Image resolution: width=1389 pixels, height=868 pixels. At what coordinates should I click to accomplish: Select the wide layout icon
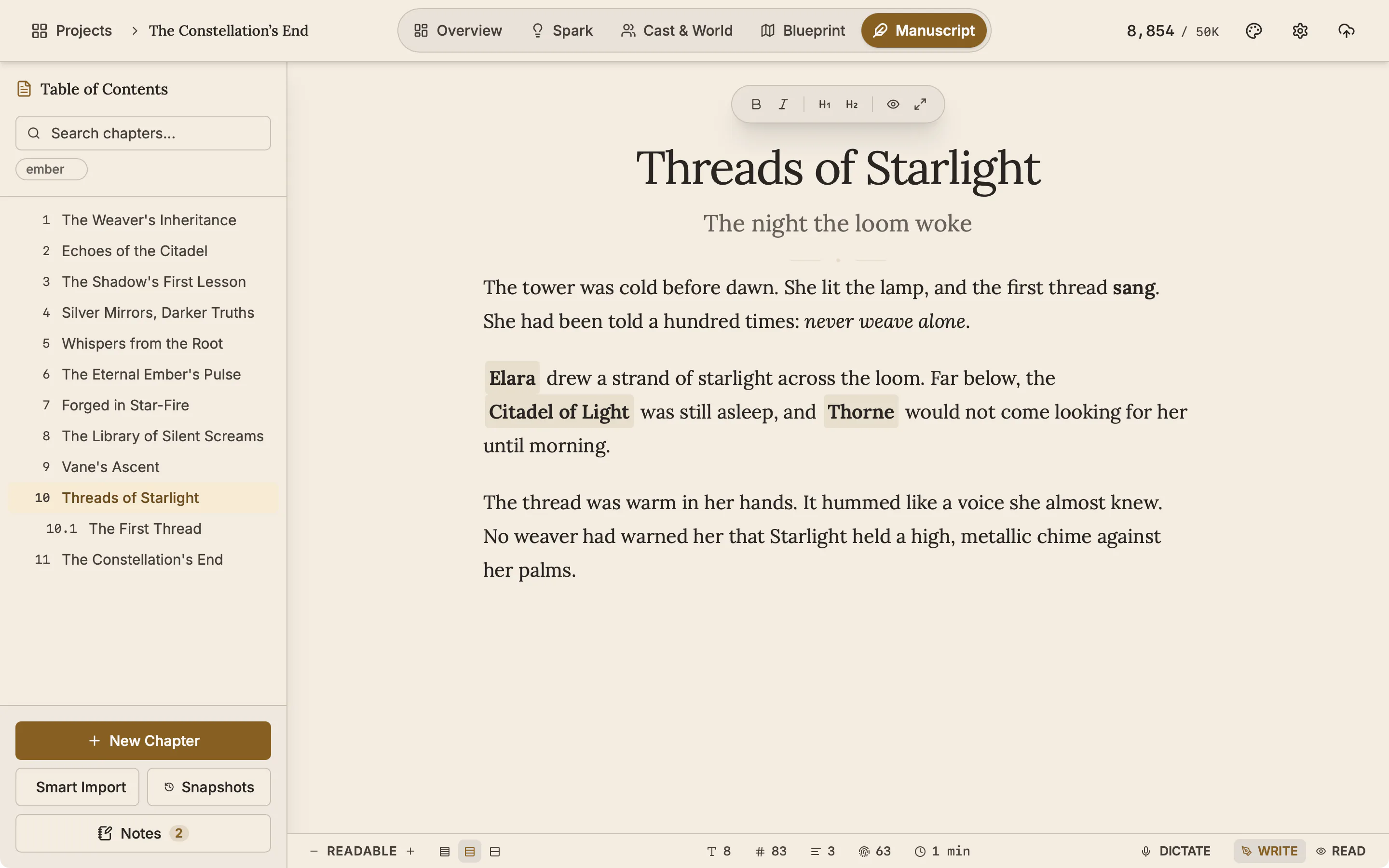coord(495,851)
